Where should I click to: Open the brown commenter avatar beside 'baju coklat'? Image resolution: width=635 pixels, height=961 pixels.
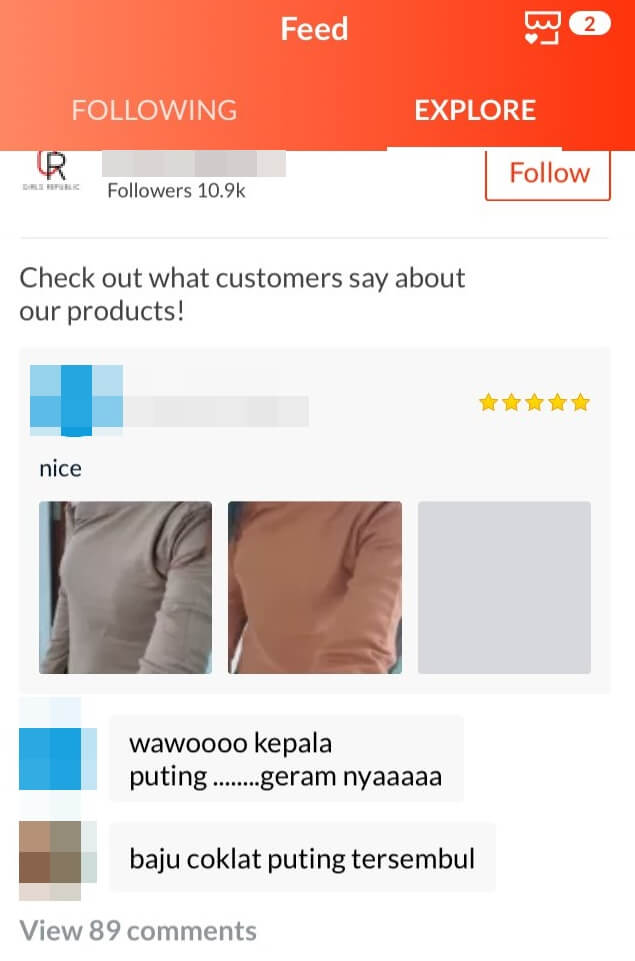click(x=58, y=859)
